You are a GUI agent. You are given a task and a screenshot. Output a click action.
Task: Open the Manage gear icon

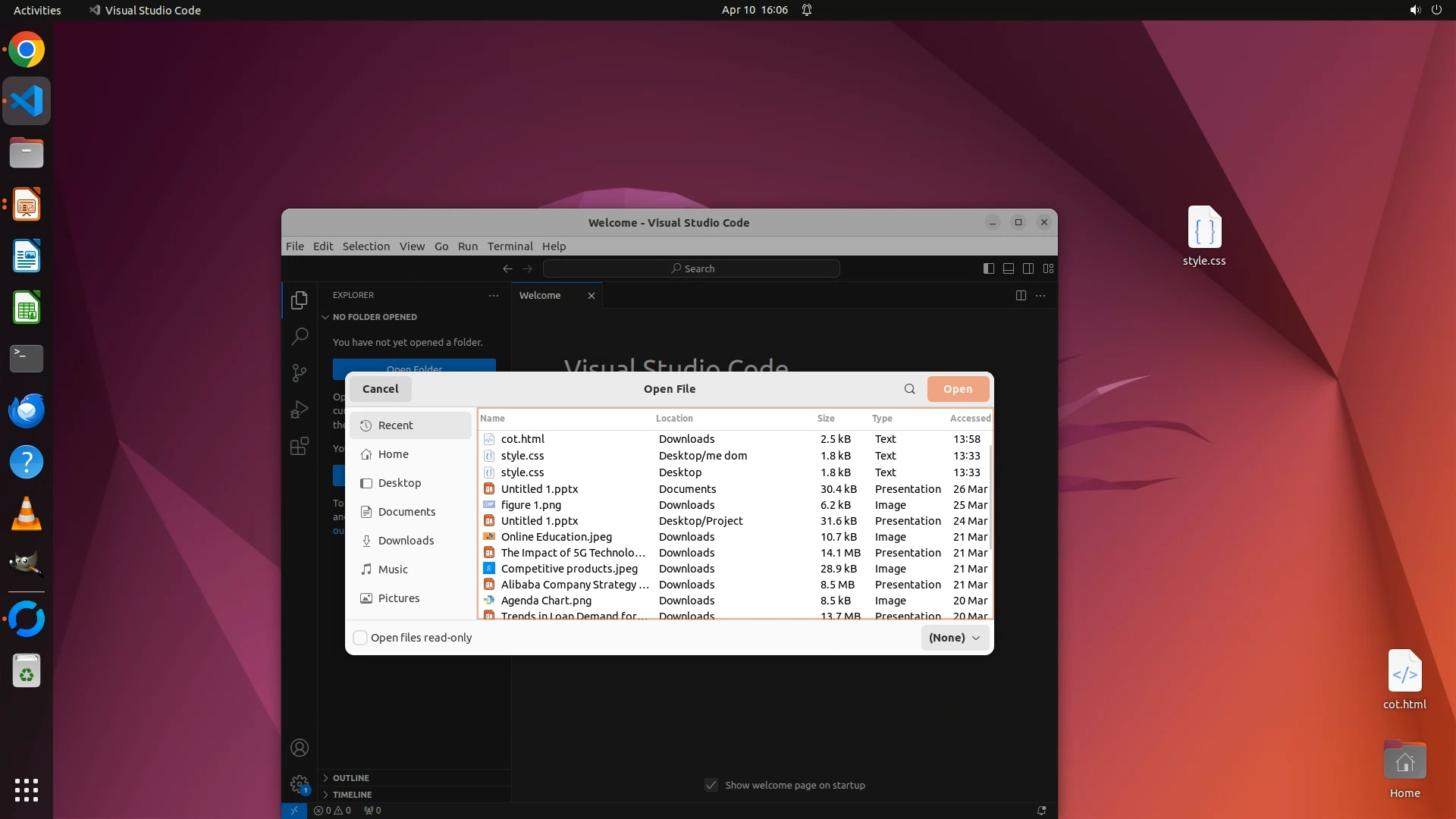(x=300, y=784)
